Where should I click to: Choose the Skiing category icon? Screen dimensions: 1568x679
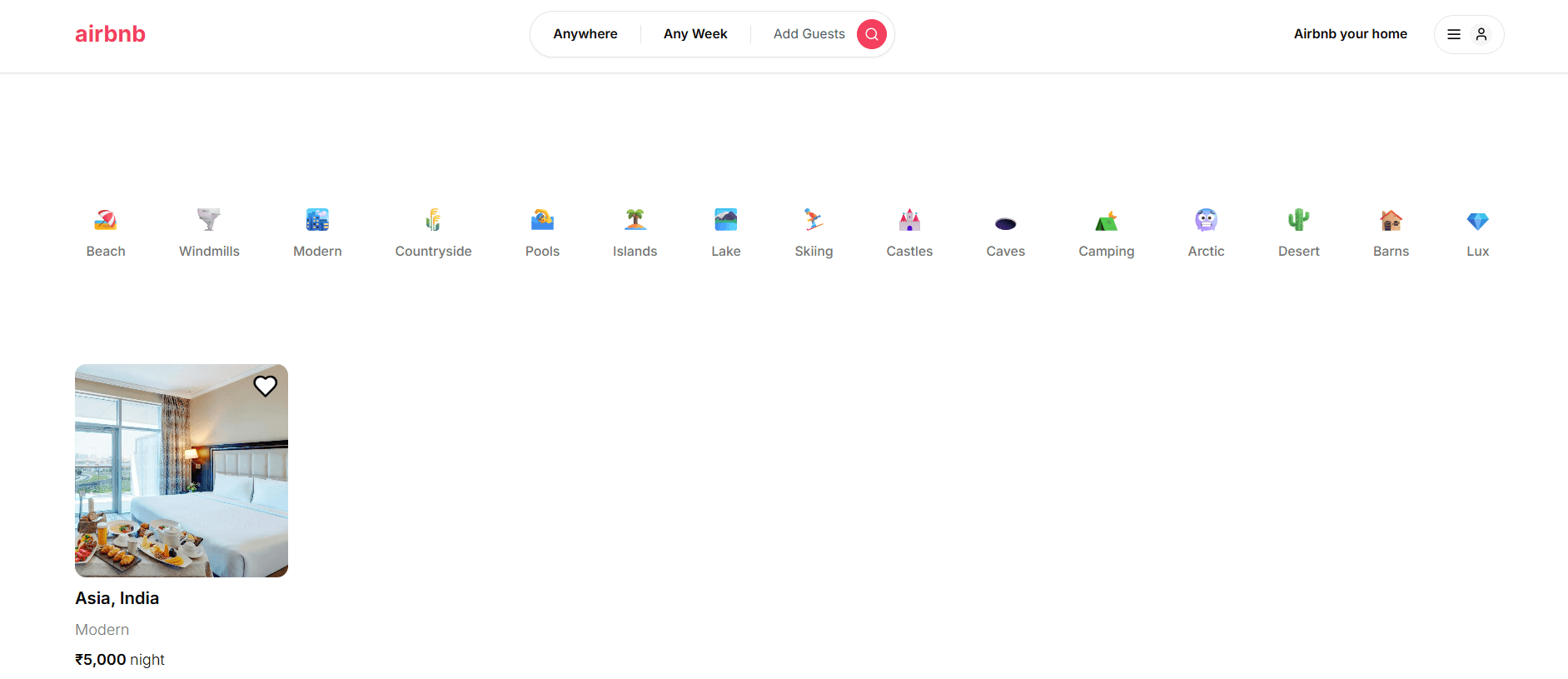814,220
